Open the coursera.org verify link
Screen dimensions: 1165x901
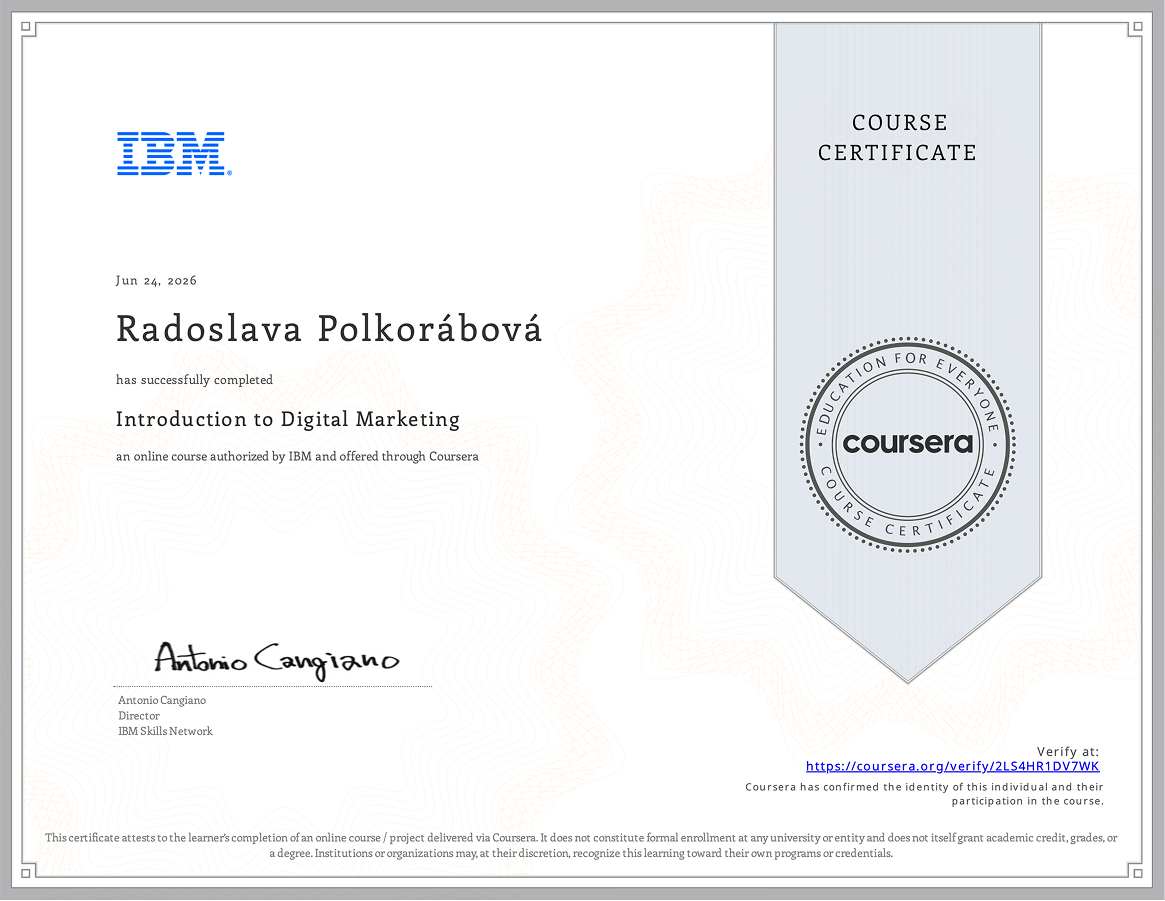coord(953,766)
